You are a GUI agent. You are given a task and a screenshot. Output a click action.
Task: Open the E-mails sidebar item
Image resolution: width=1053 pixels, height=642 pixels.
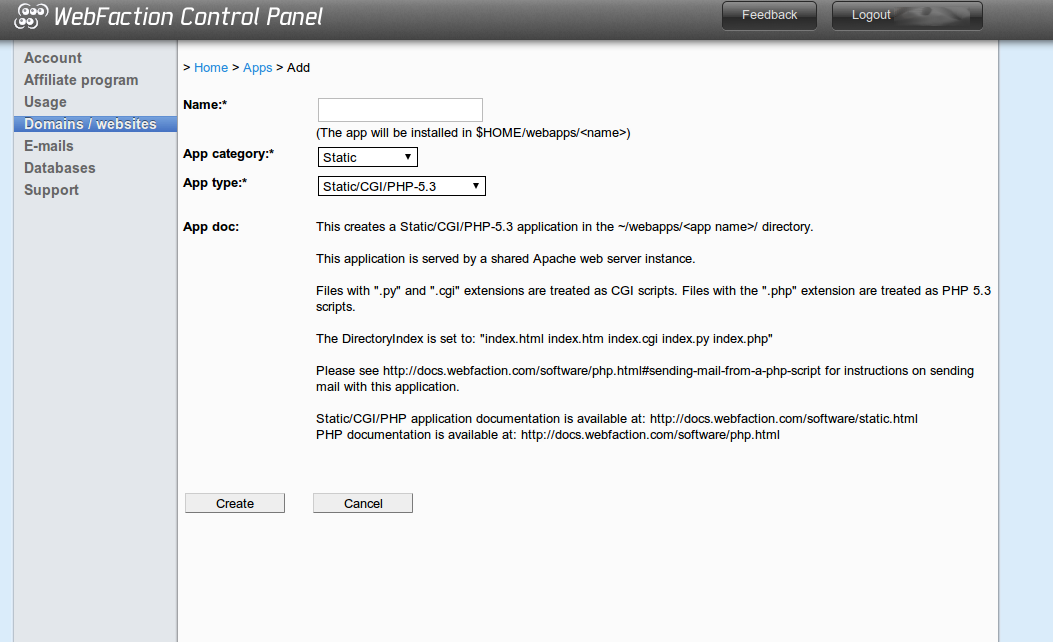(x=49, y=146)
